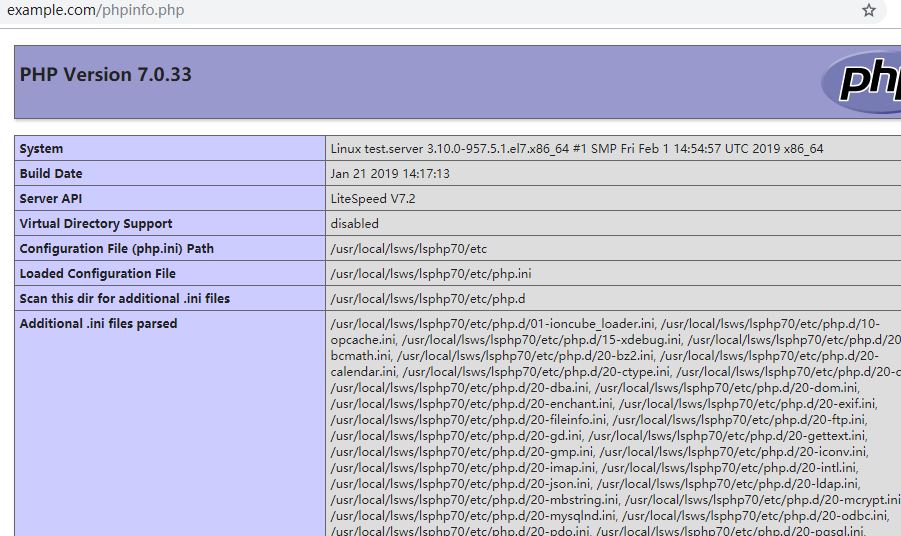Click the lsphp70/etc/php.ini path value
The height and width of the screenshot is (536, 901).
pos(431,274)
